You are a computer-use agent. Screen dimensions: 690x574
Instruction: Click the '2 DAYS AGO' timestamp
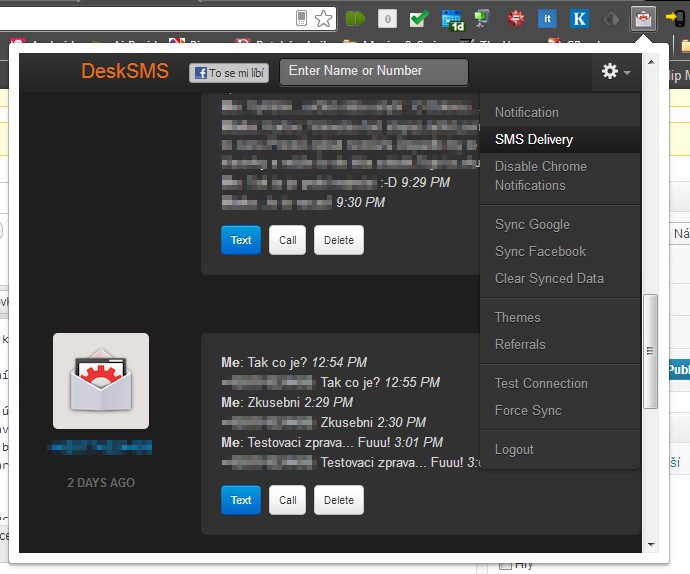tap(101, 482)
